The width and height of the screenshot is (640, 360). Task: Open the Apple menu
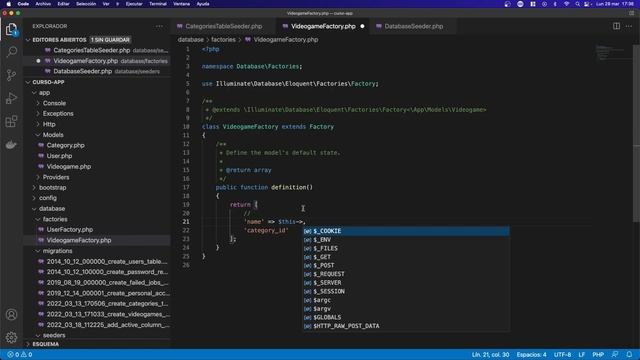tap(8, 4)
